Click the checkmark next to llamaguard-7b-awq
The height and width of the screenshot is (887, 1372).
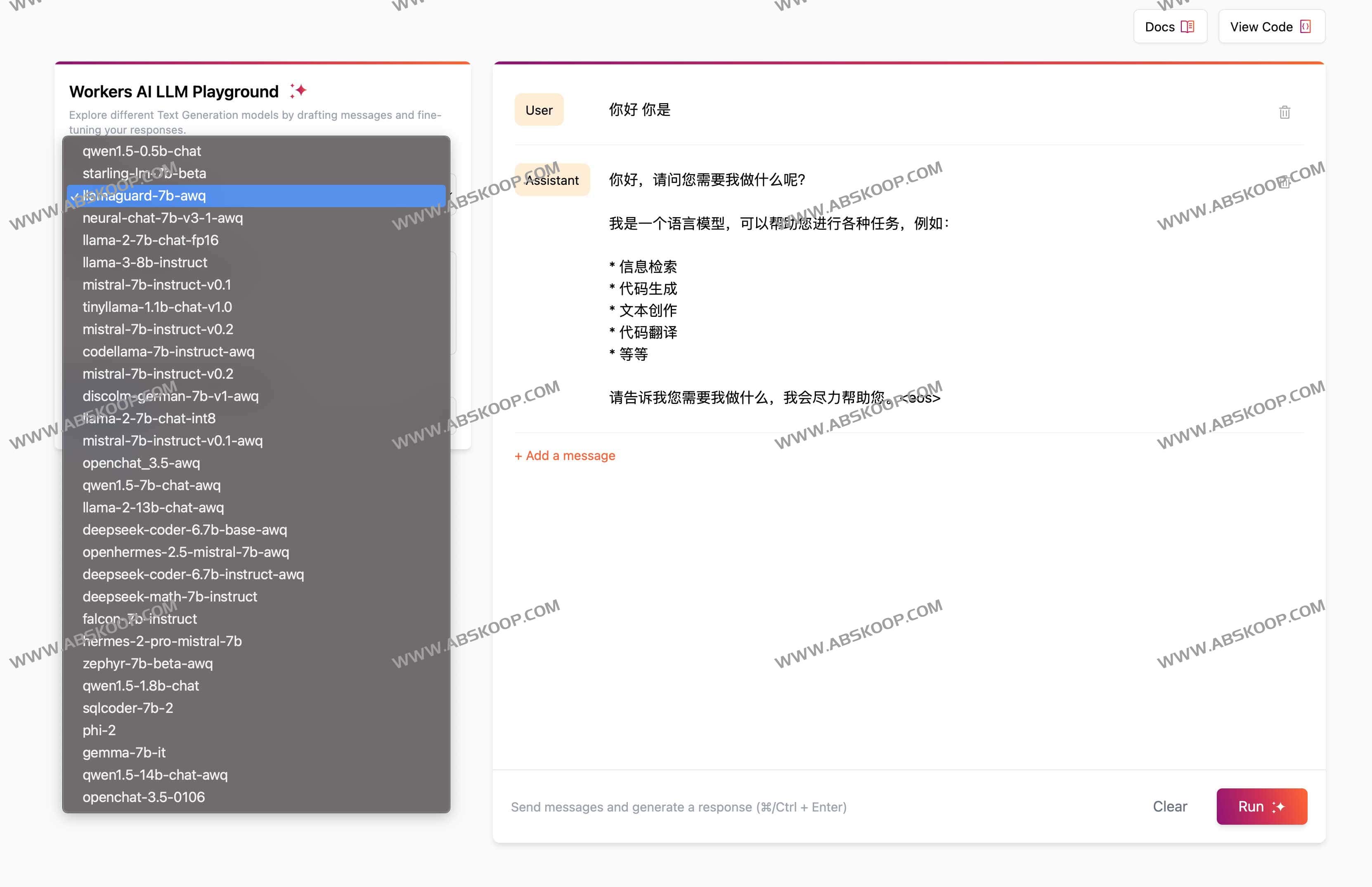(x=74, y=196)
